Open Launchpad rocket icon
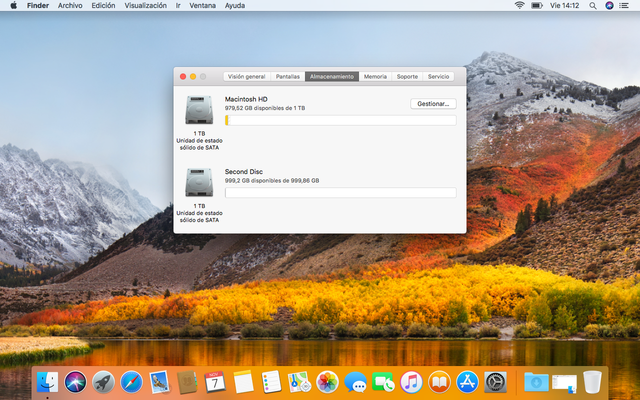 click(x=103, y=382)
